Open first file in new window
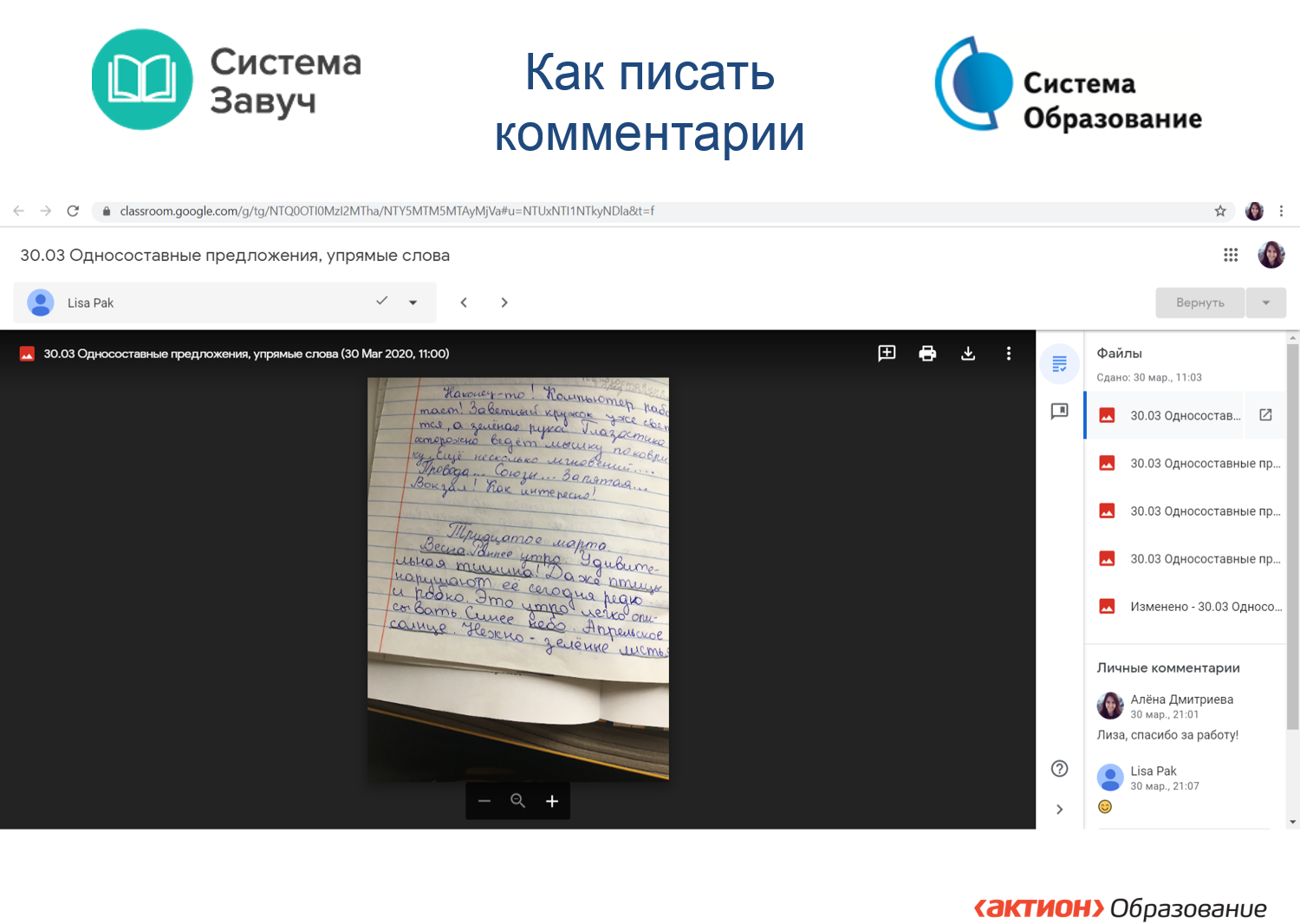The image size is (1300, 924). 1265,415
